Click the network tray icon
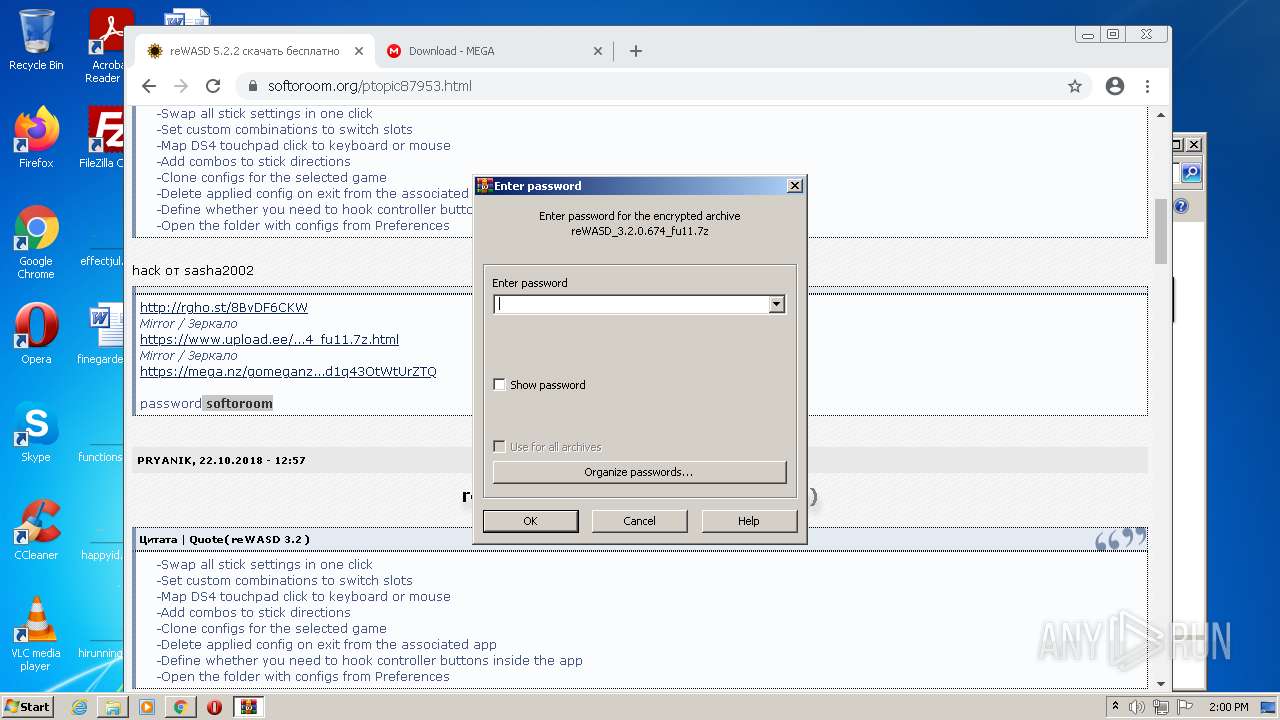 tap(1160, 707)
